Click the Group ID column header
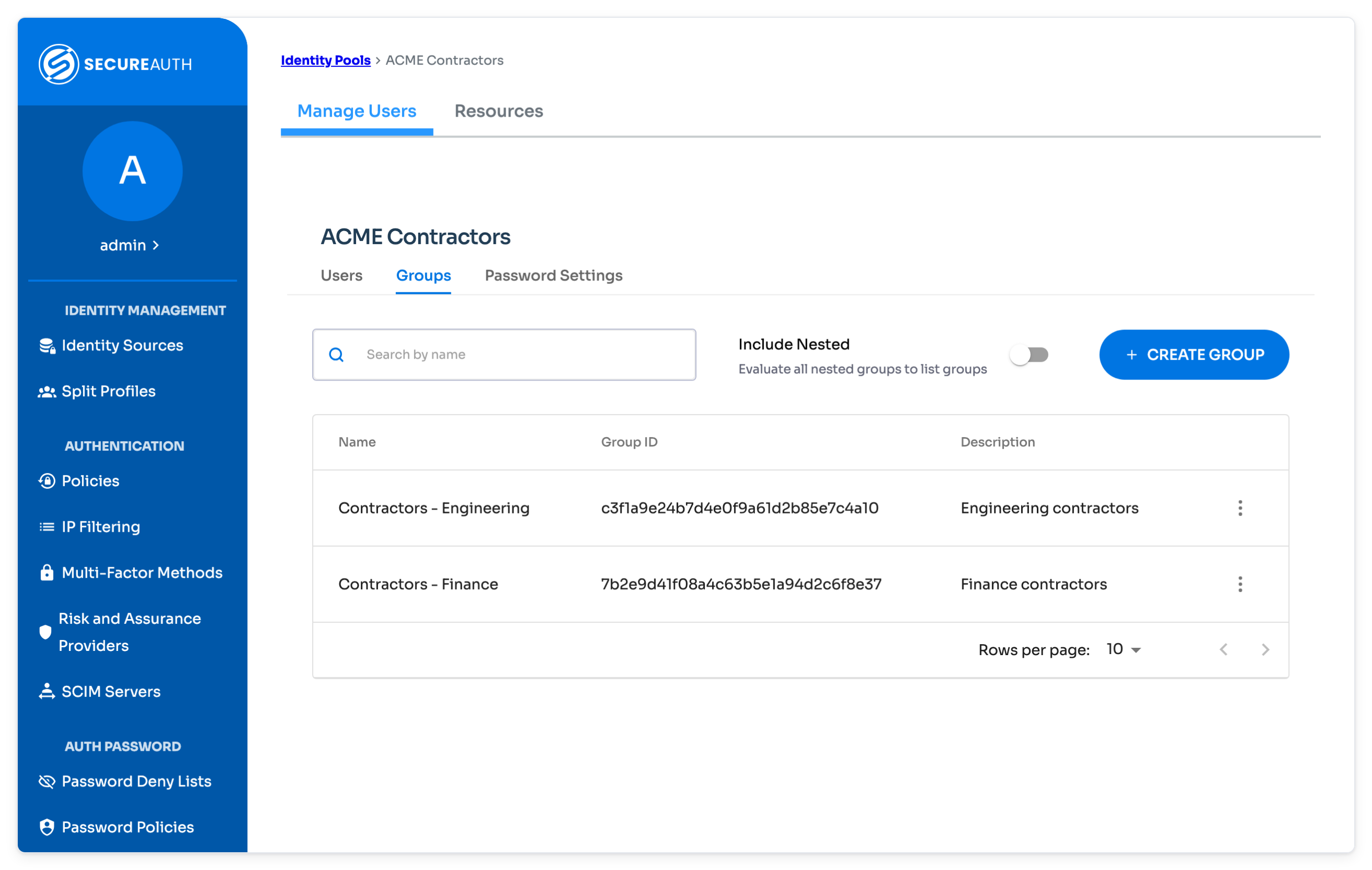The width and height of the screenshot is (1372, 870). 629,442
